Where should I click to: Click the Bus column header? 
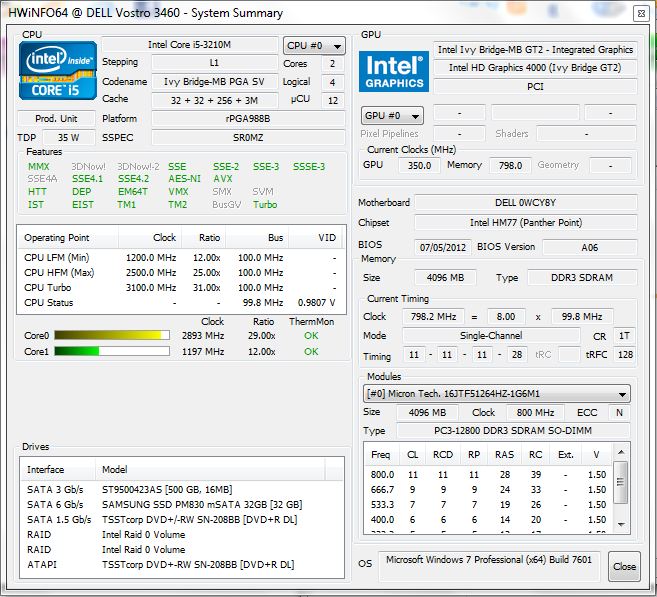tap(257, 238)
